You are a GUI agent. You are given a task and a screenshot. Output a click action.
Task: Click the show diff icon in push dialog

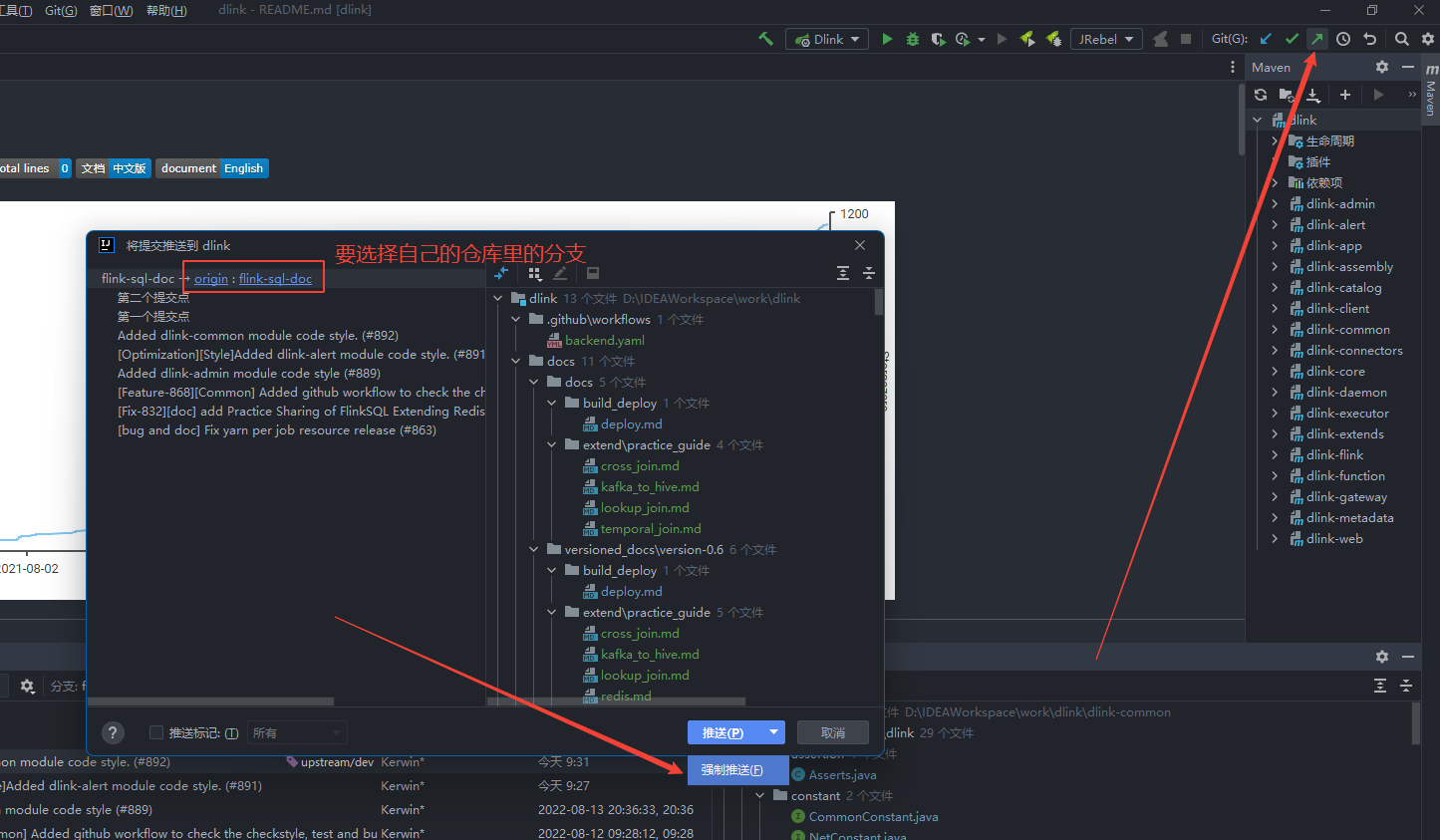click(x=501, y=273)
